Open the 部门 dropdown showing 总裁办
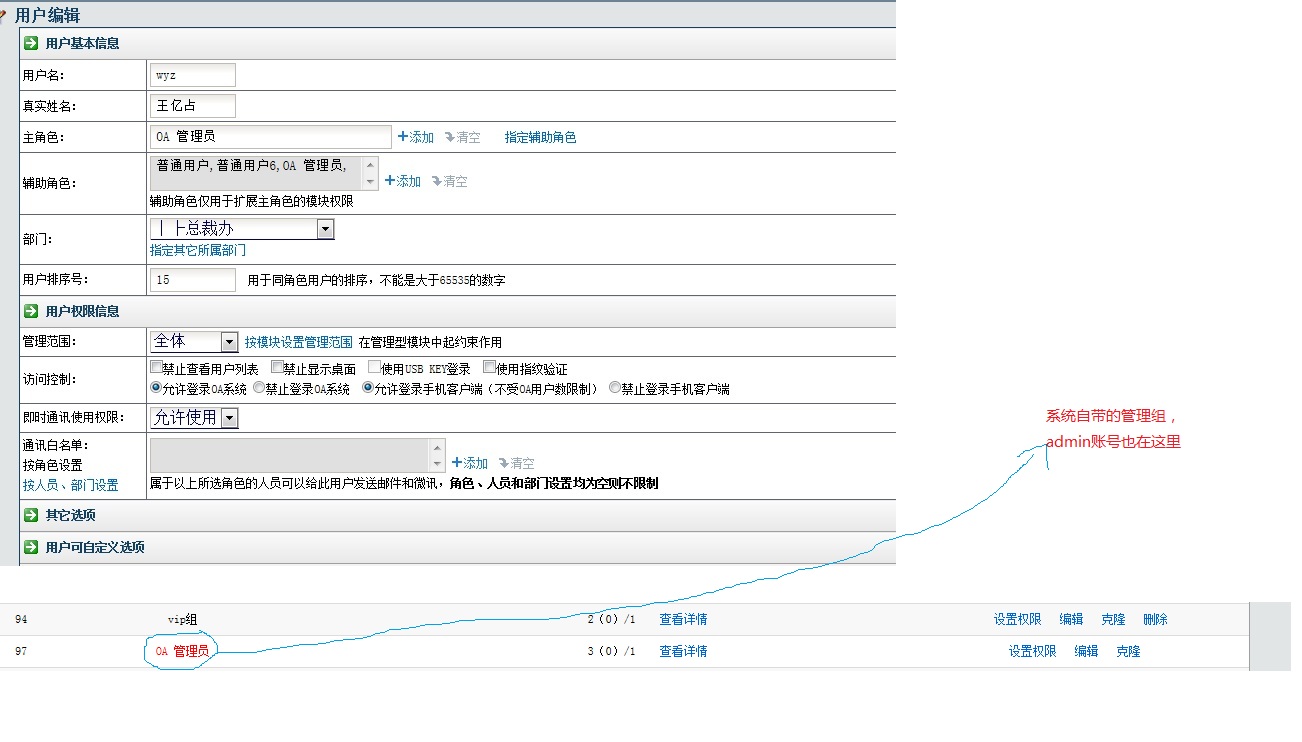This screenshot has height=742, width=1302. [325, 229]
